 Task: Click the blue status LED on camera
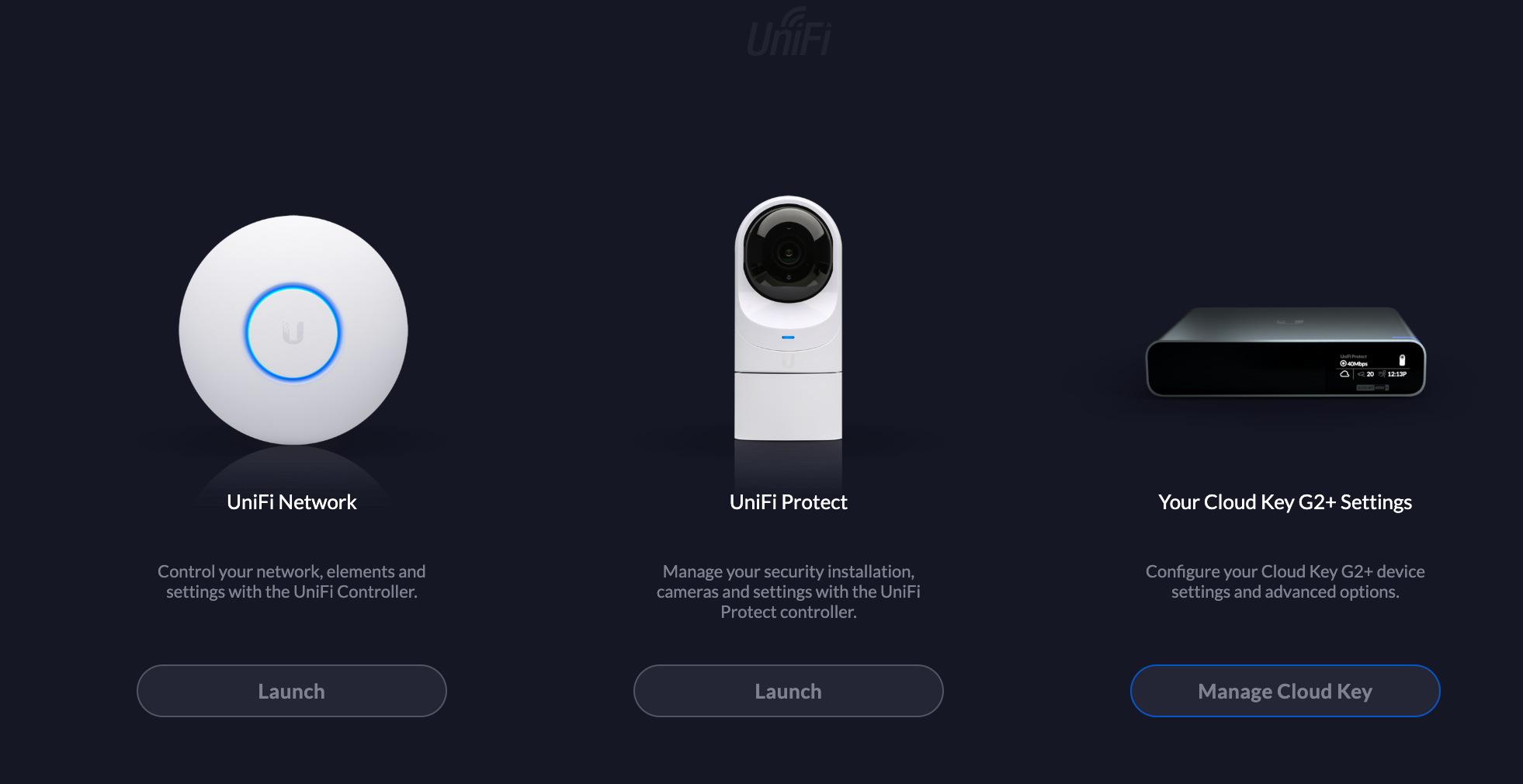coord(788,338)
